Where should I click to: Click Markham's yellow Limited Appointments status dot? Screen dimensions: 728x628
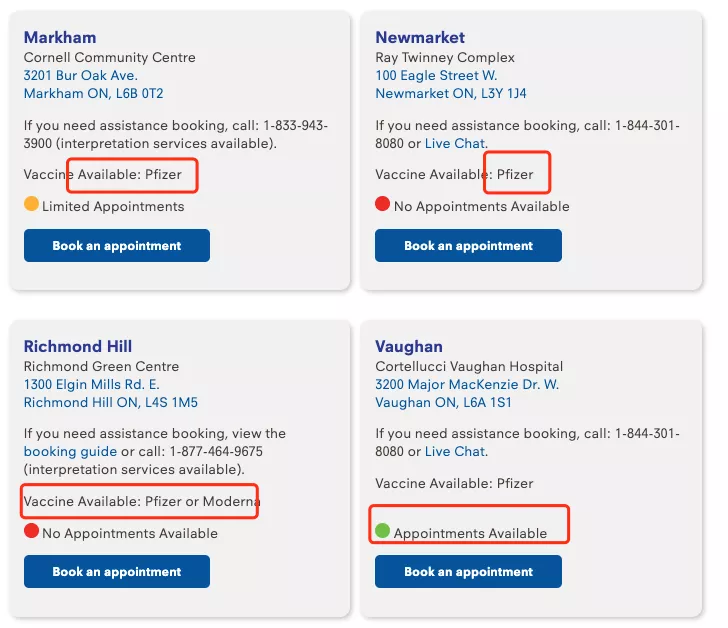pyautogui.click(x=31, y=204)
